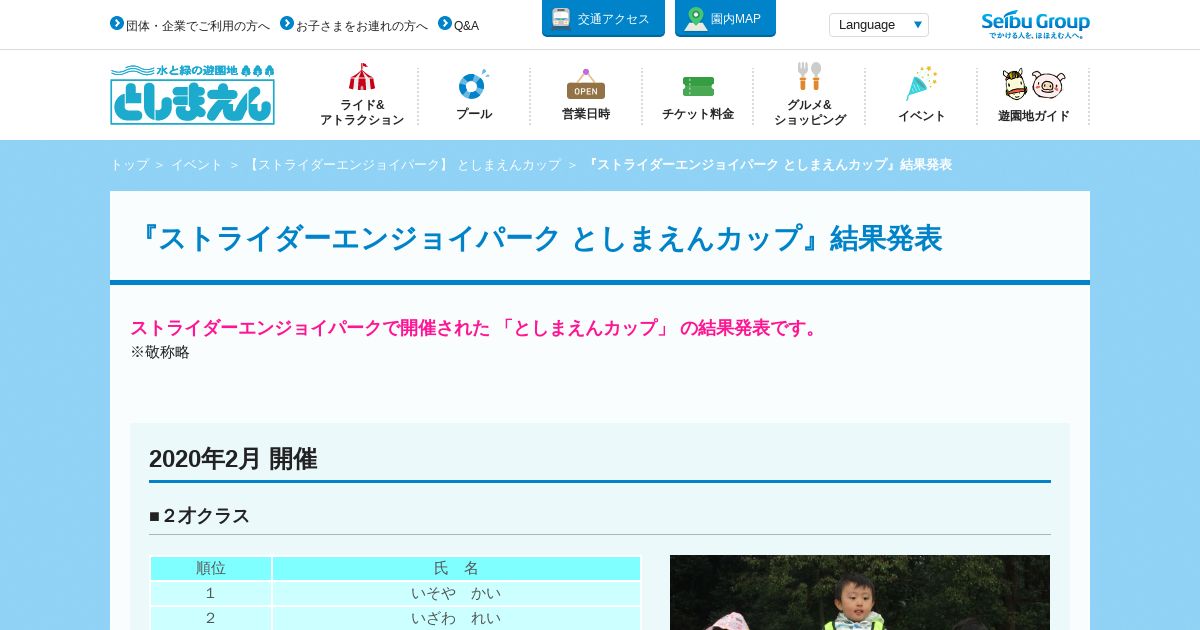Select ライド&アトラクション menu label
The width and height of the screenshot is (1200, 630).
[x=362, y=112]
